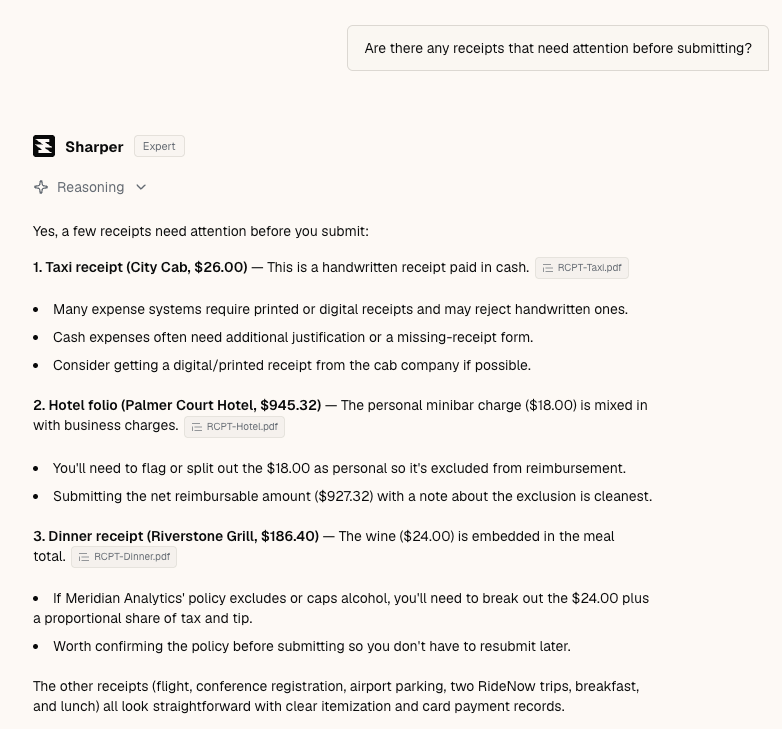This screenshot has height=729, width=782.
Task: Click the closing paragraph about other receipts
Action: (x=336, y=696)
